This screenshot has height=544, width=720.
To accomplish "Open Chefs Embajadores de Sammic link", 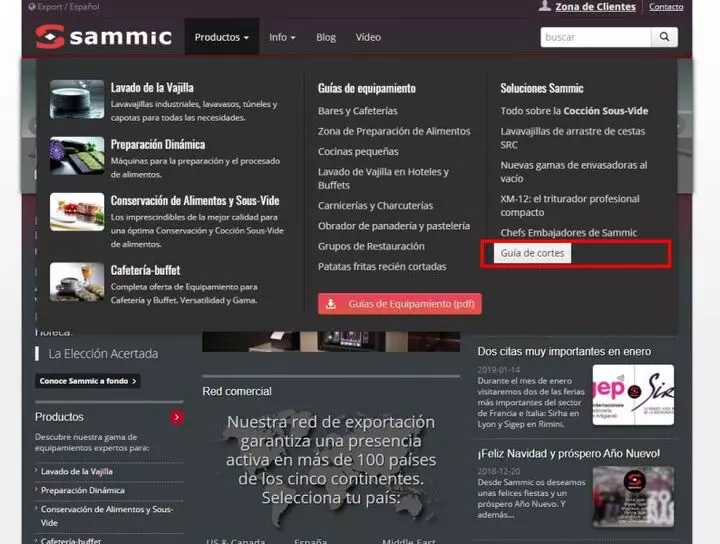I will (568, 233).
